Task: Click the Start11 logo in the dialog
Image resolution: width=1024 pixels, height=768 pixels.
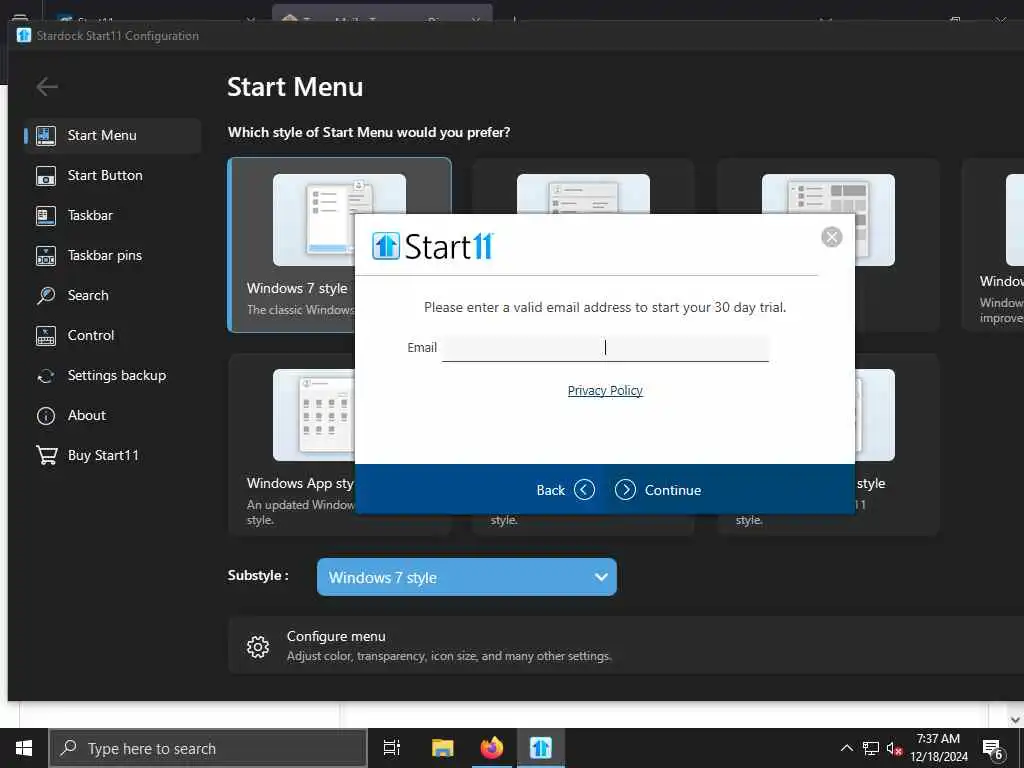Action: (433, 246)
